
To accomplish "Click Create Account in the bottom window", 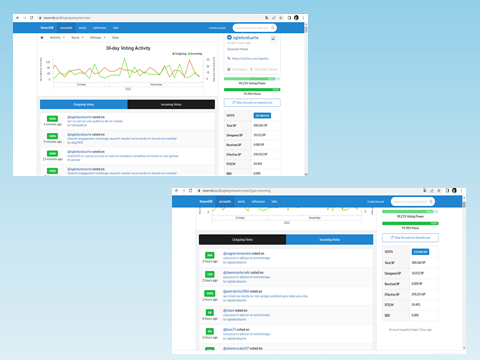I will click(376, 202).
